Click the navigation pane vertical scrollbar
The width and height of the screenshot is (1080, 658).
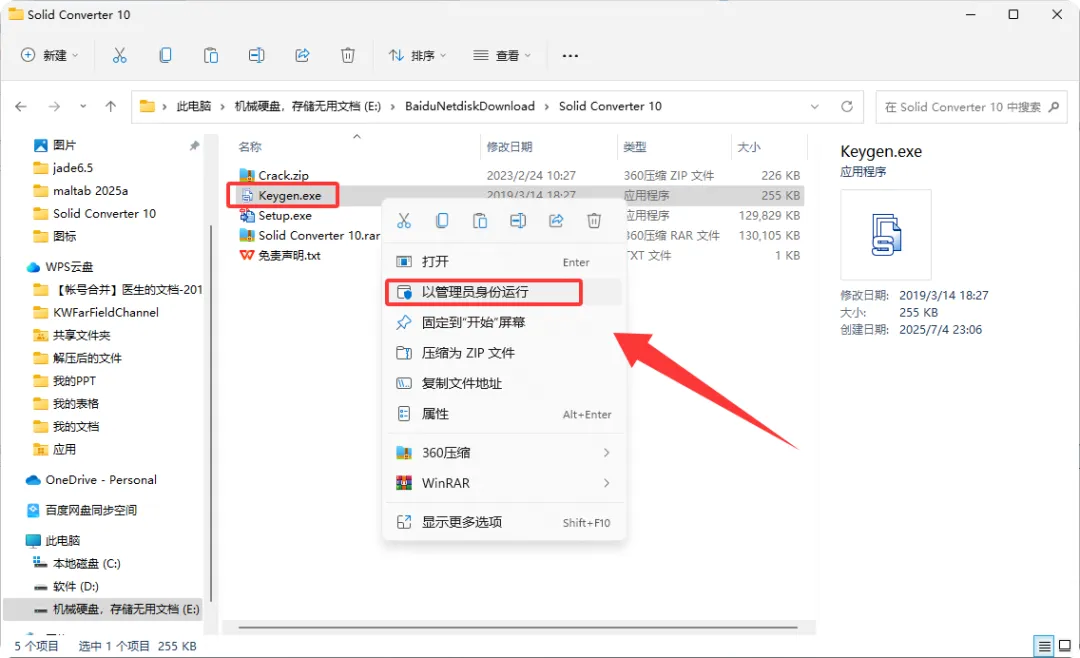click(x=211, y=413)
